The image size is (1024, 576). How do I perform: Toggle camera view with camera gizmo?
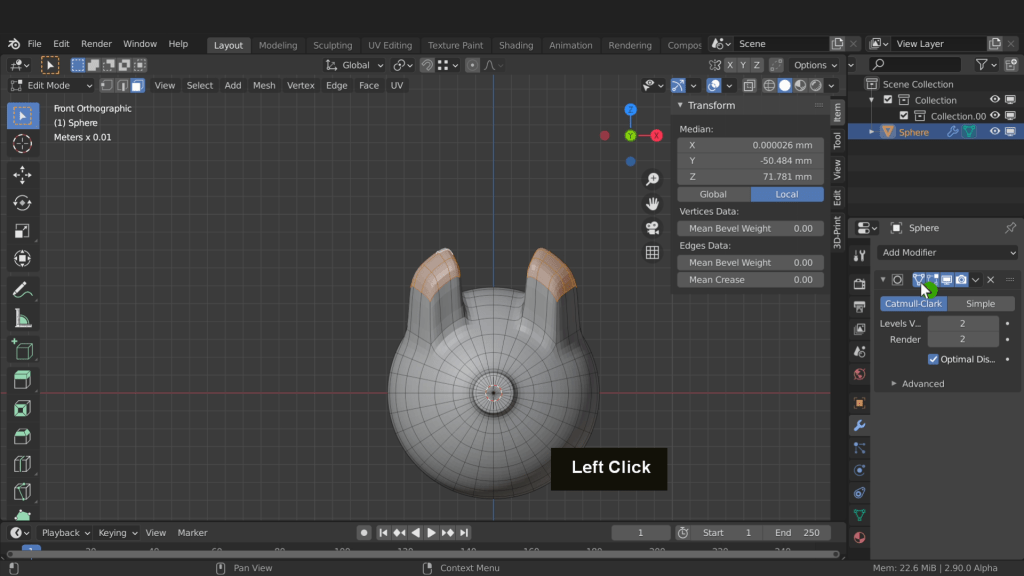click(652, 228)
